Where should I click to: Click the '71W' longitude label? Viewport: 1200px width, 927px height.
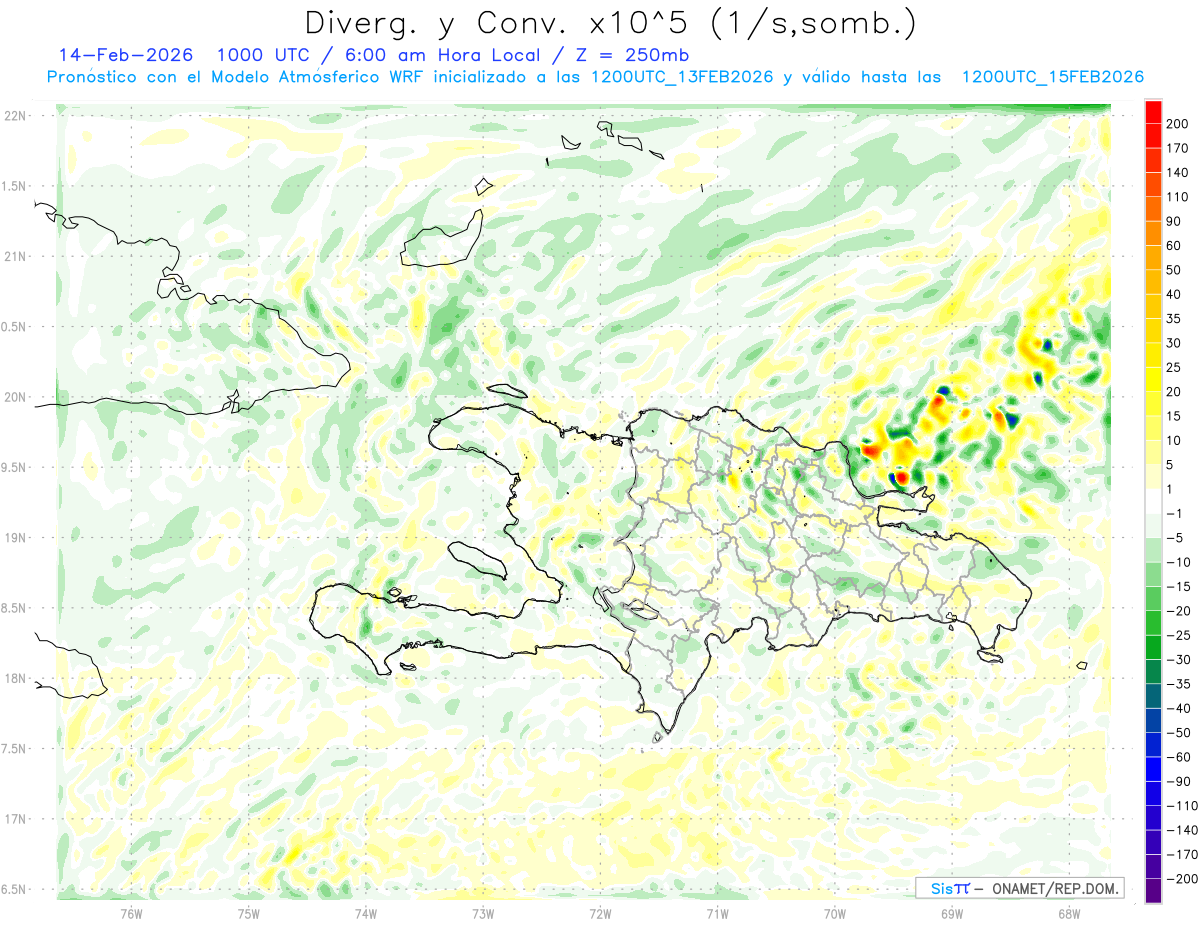coord(717,913)
